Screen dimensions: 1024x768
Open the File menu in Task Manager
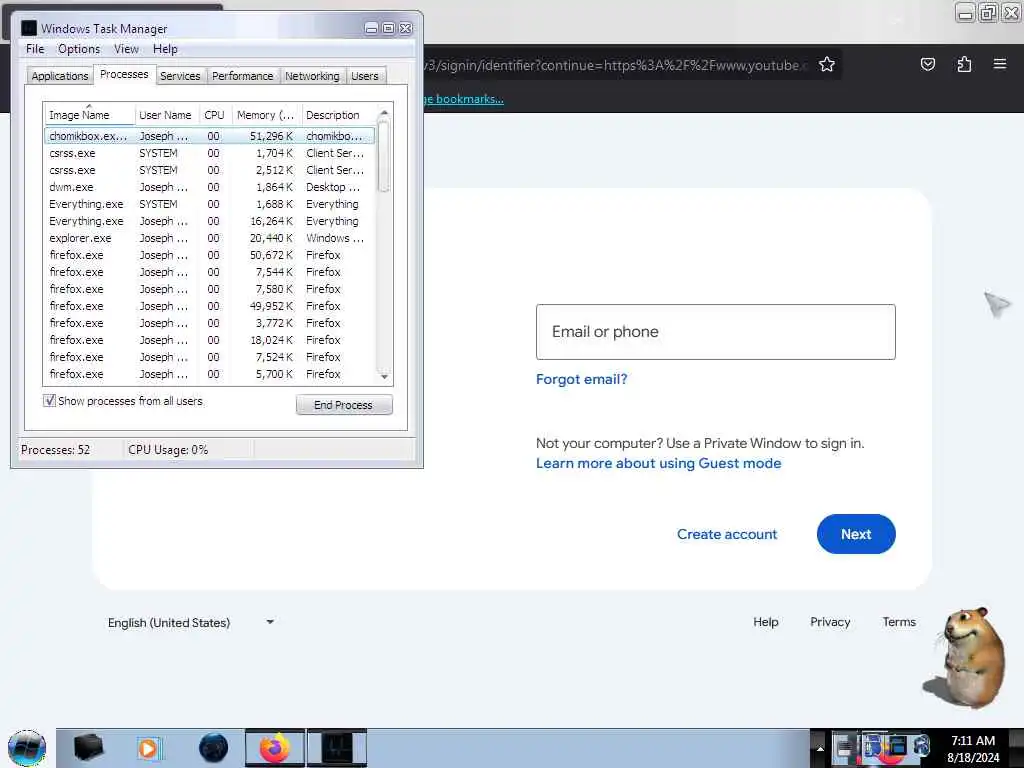point(35,49)
